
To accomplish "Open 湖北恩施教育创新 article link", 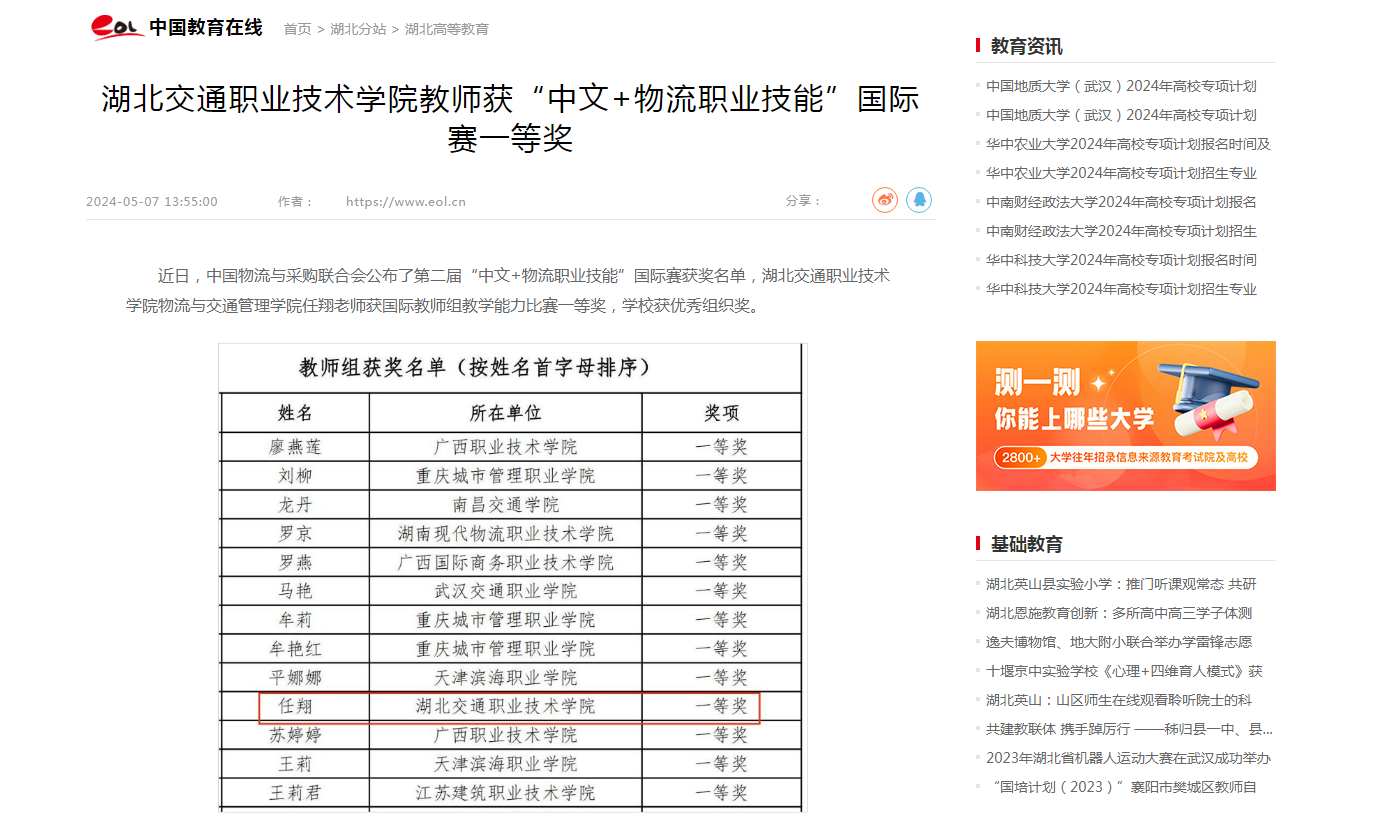I will 1119,613.
